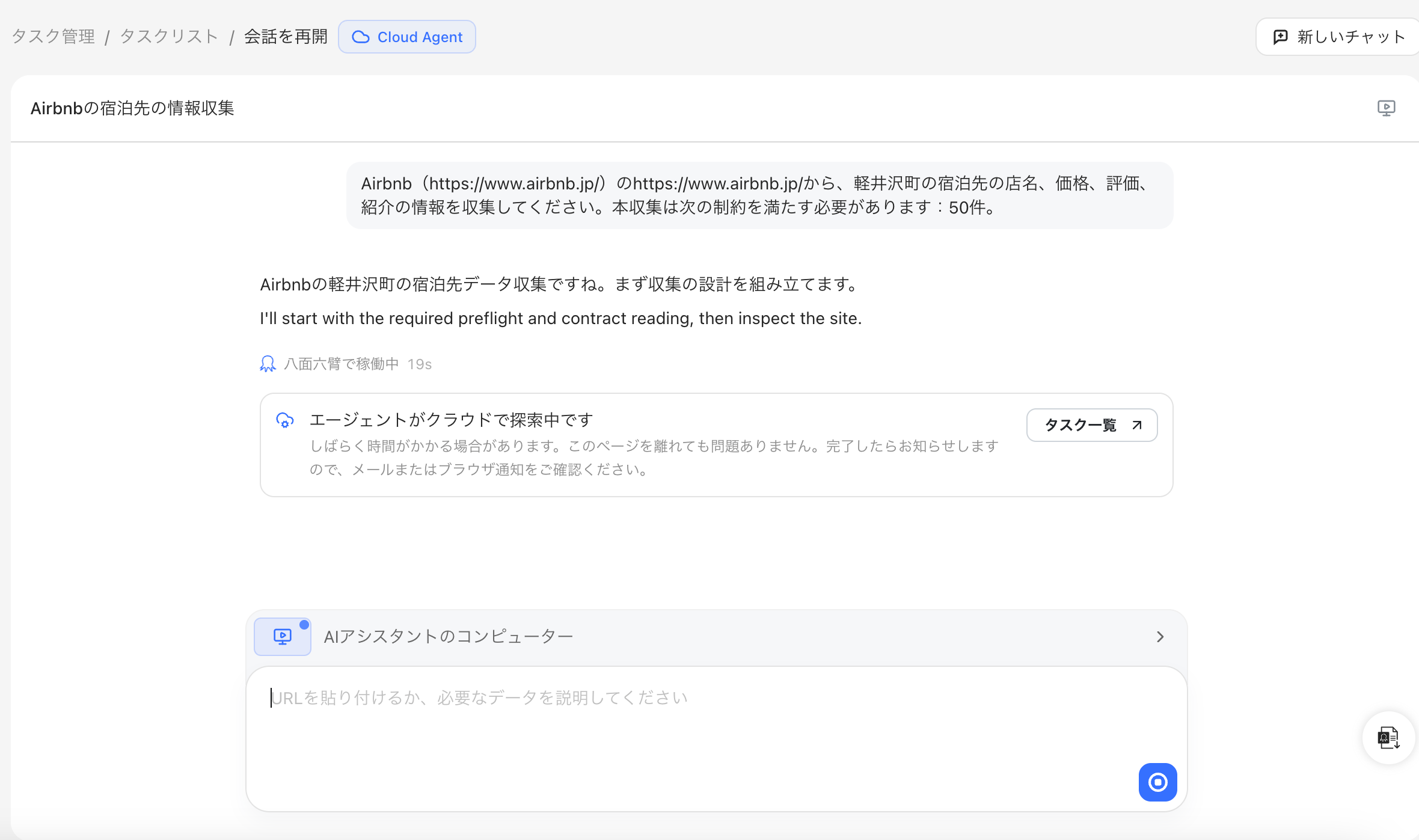1419x840 pixels.
Task: Click the octopus 八面六臂 working icon
Action: 268,364
